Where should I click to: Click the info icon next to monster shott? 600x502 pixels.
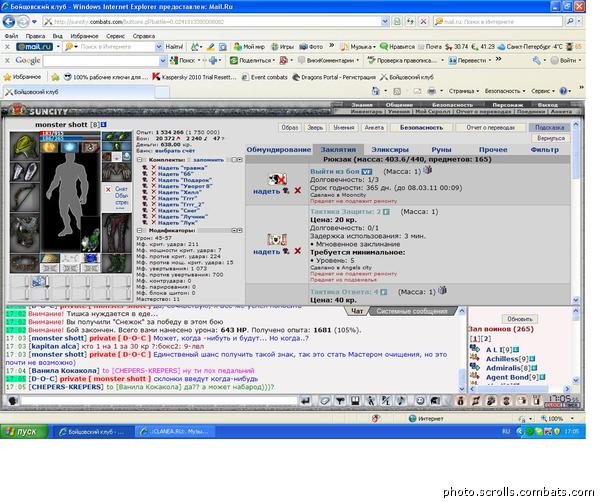(104, 124)
